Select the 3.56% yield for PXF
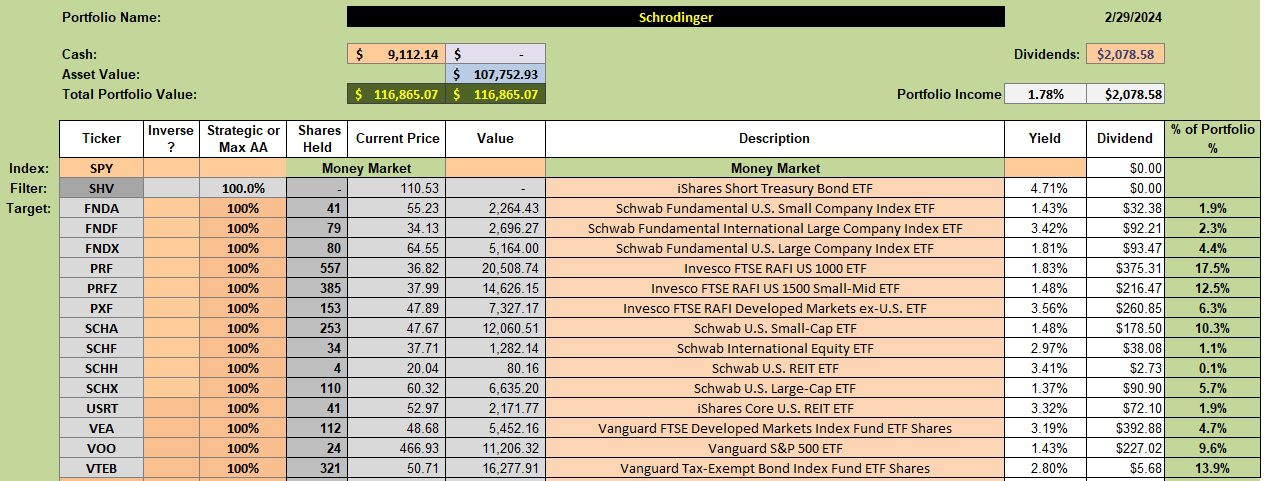This screenshot has width=1266, height=481. [x=1044, y=308]
